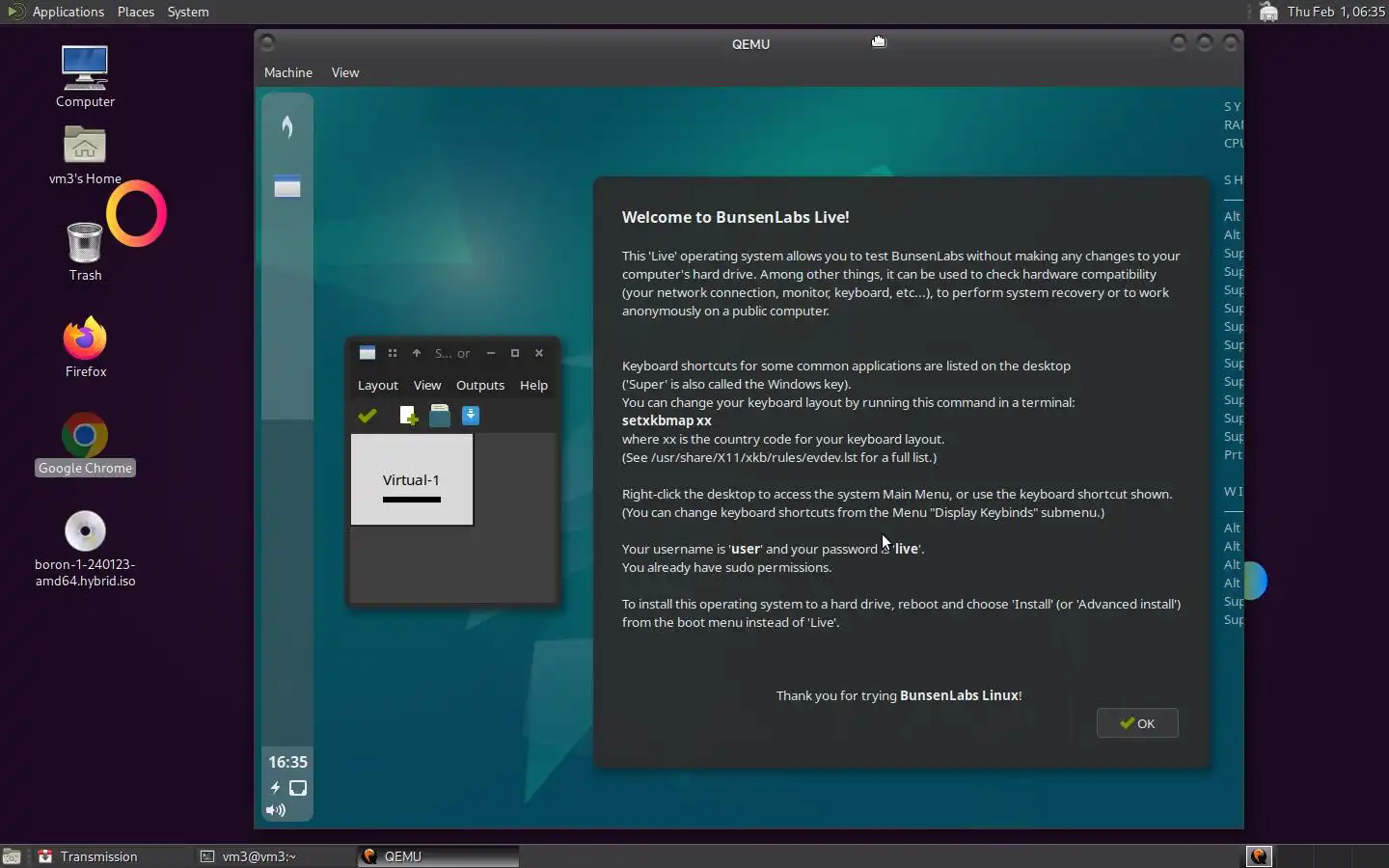Click the 'setxkbmap xx' command text
Viewport: 1389px width, 868px height.
click(x=667, y=420)
